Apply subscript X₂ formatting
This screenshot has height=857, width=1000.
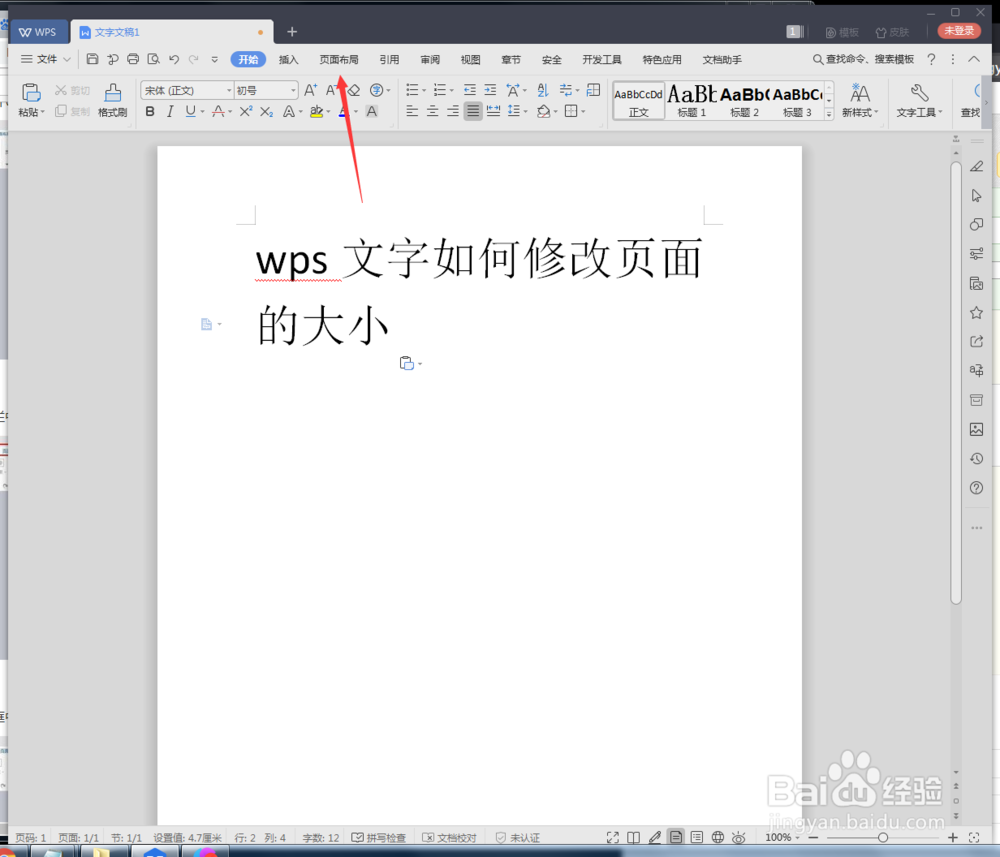click(x=267, y=112)
